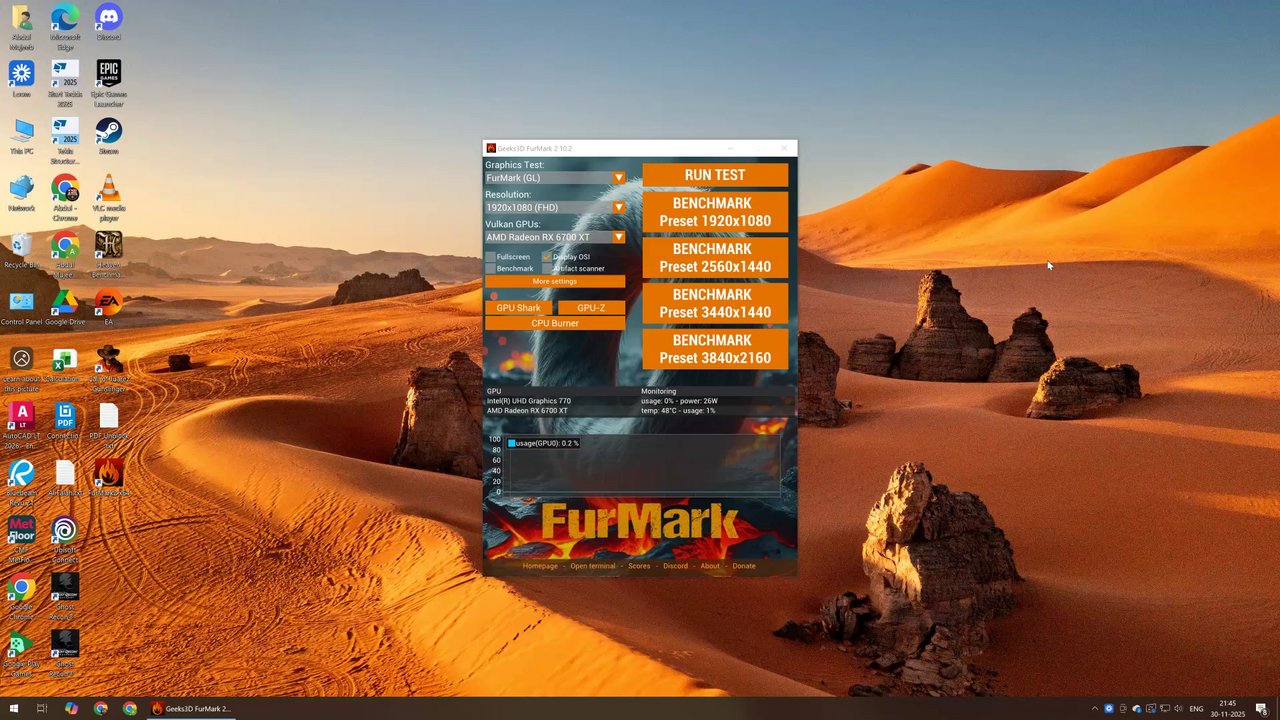Select the This PC desktop icon
This screenshot has height=720, width=1280.
point(22,137)
